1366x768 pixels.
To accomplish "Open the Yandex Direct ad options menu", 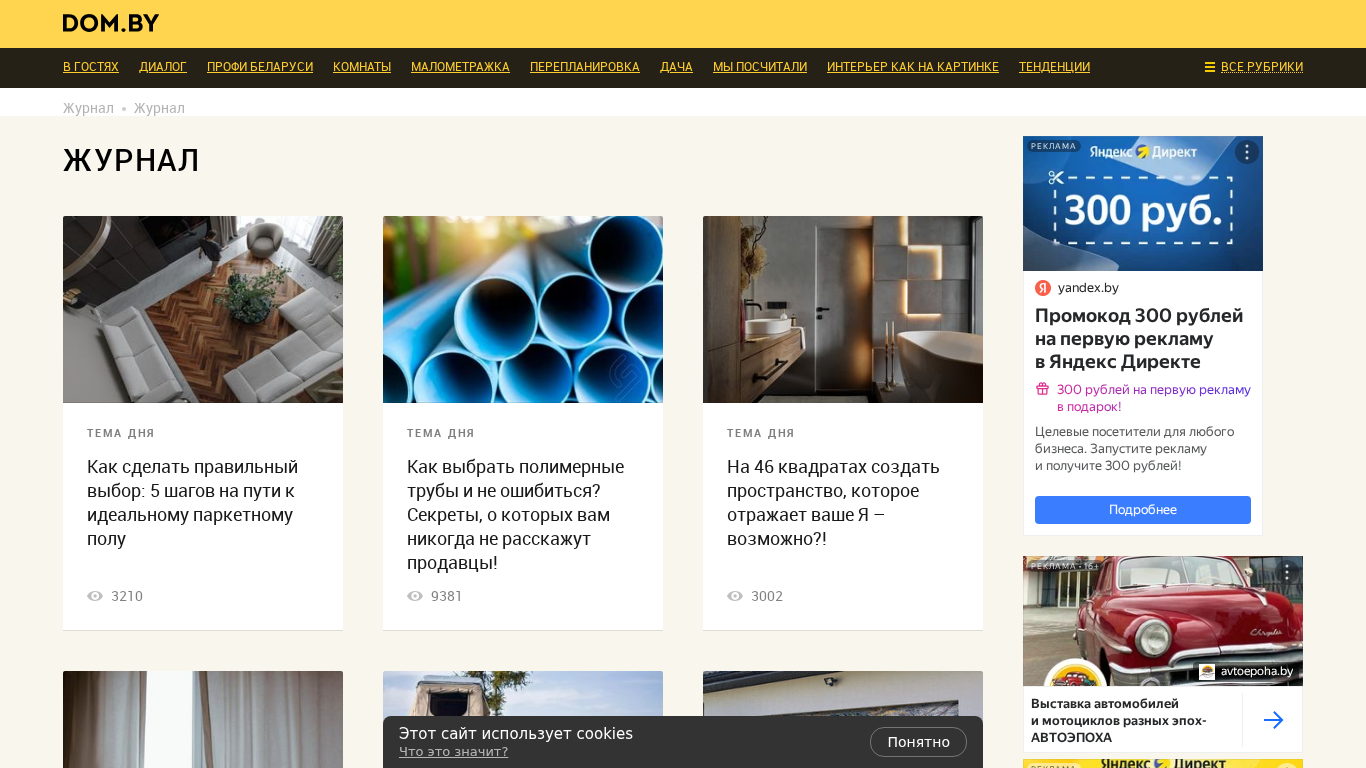I will [x=1246, y=152].
